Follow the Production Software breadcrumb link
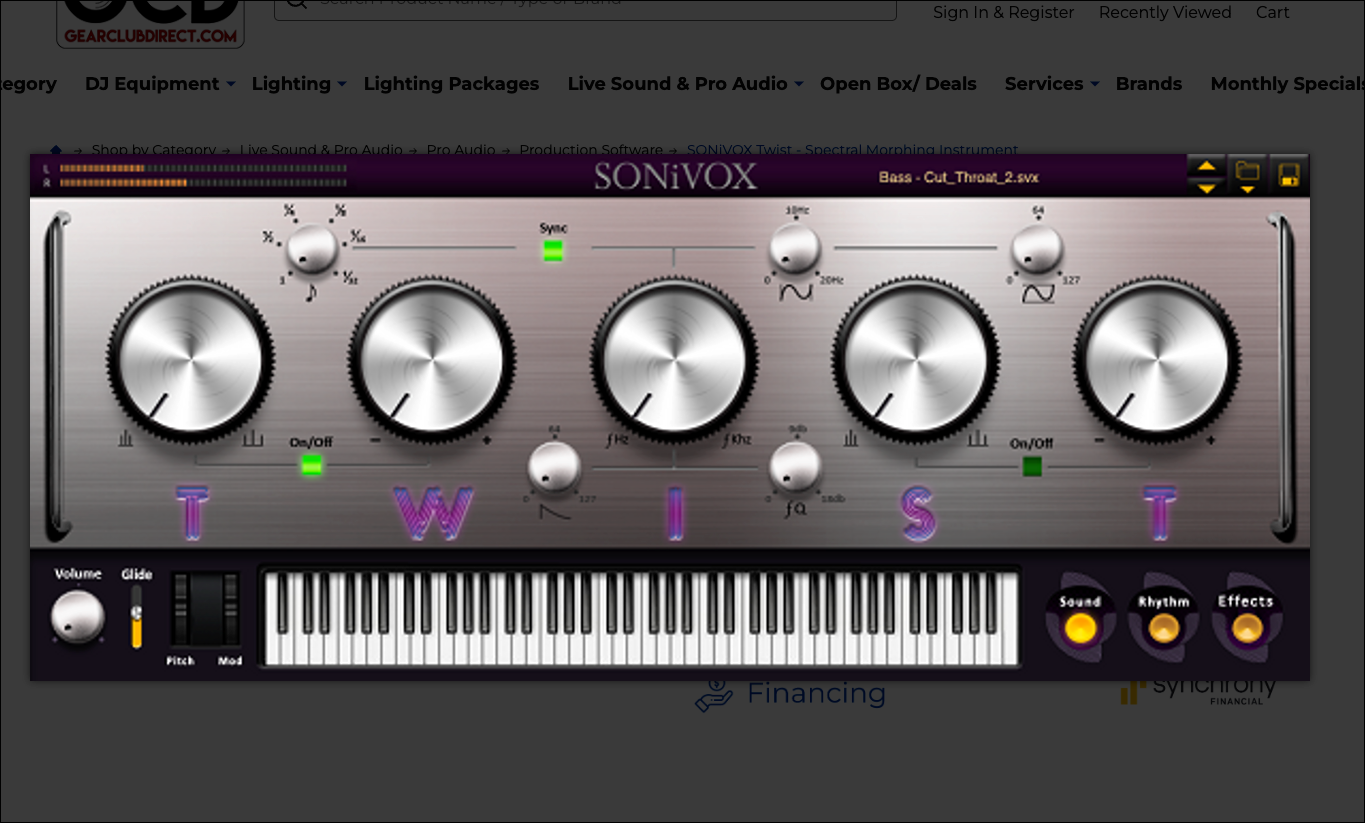 591,150
